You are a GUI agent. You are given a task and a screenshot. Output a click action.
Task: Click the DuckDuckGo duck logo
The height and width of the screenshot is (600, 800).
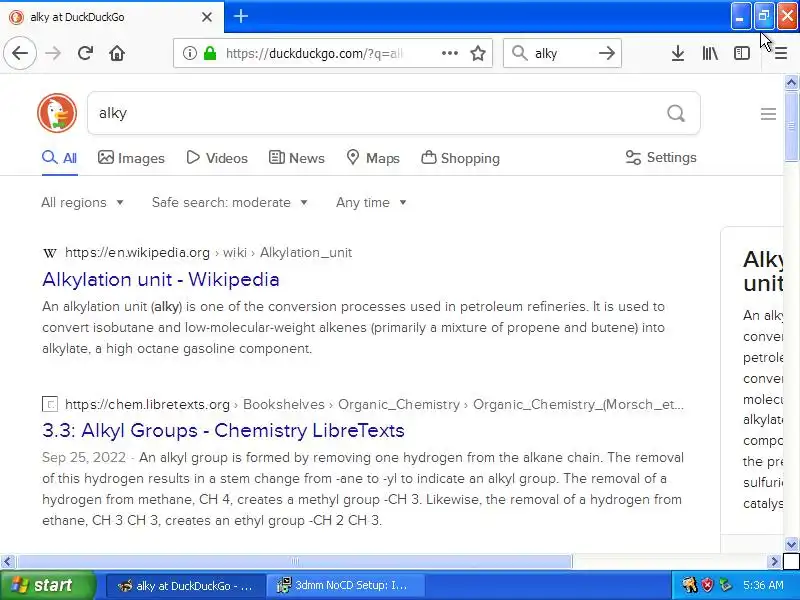57,113
